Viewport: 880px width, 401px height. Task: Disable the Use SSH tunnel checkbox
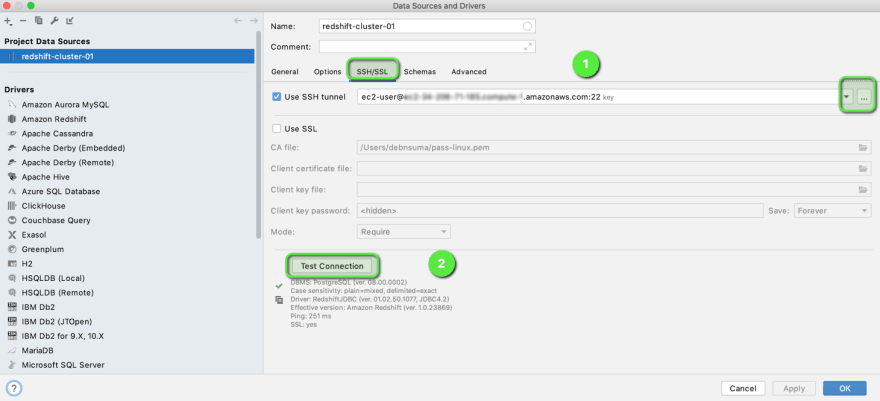point(276,96)
